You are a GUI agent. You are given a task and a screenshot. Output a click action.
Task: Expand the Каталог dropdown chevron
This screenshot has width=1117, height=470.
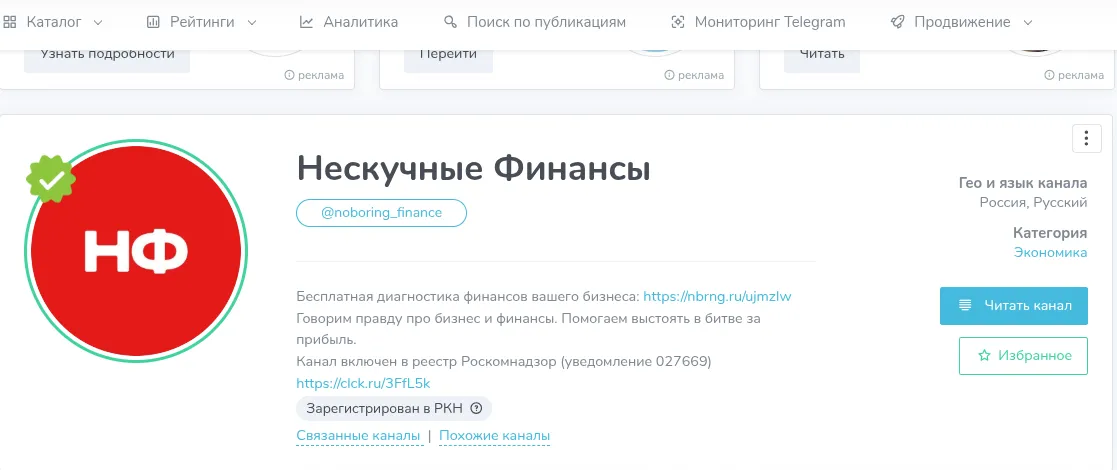pyautogui.click(x=98, y=23)
